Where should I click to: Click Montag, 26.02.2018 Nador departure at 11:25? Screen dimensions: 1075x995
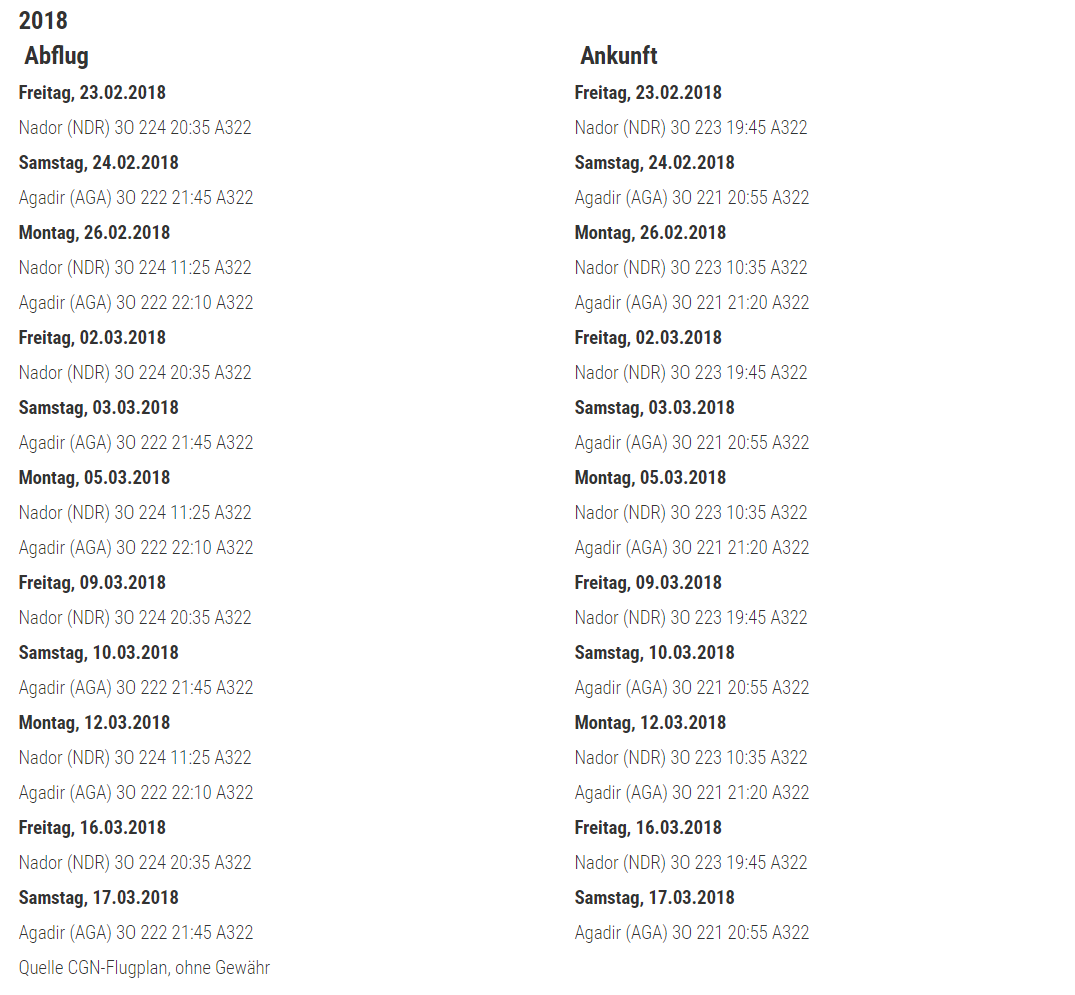[135, 268]
